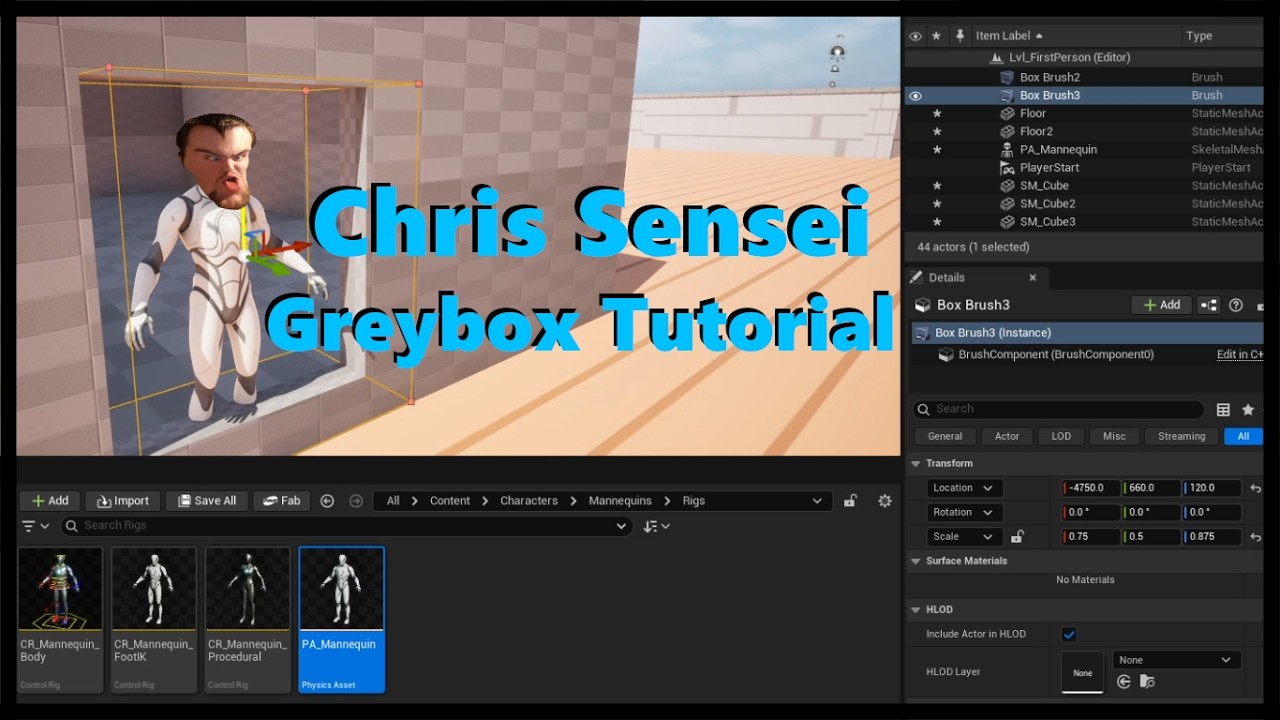This screenshot has width=1280, height=720.
Task: Uncheck Include Actor in HLOD
Action: coord(1069,634)
